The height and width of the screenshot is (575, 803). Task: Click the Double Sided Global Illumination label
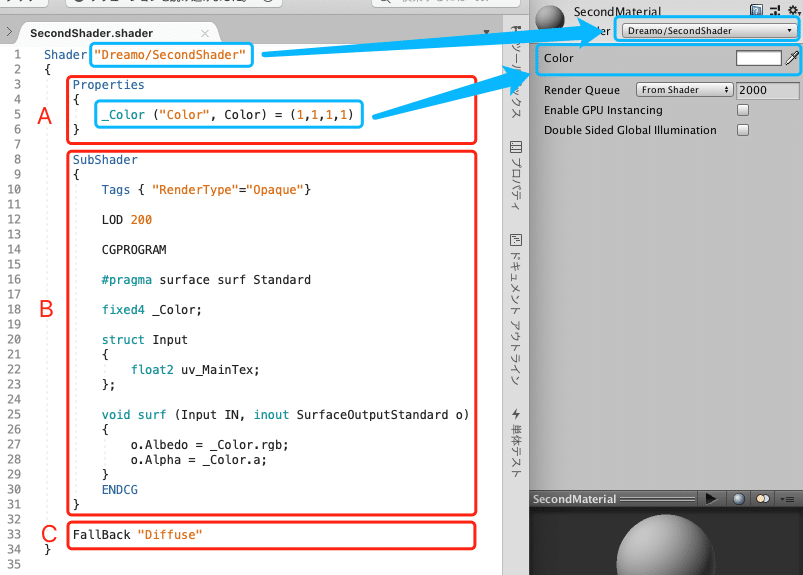[x=630, y=130]
